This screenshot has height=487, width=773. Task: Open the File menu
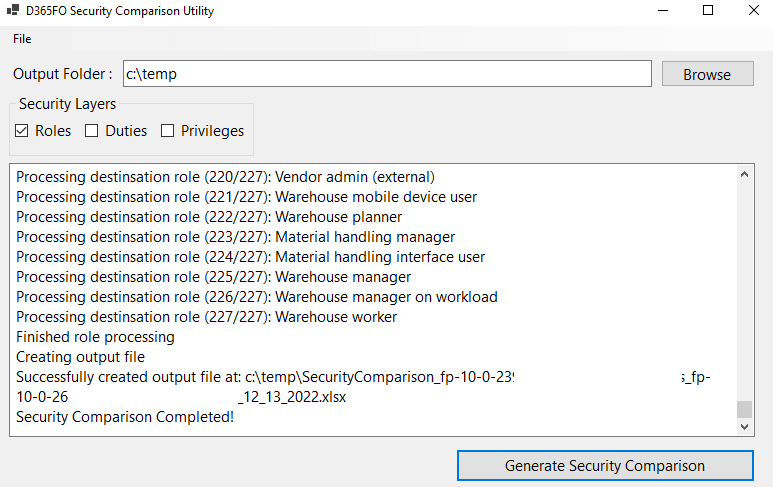click(22, 39)
